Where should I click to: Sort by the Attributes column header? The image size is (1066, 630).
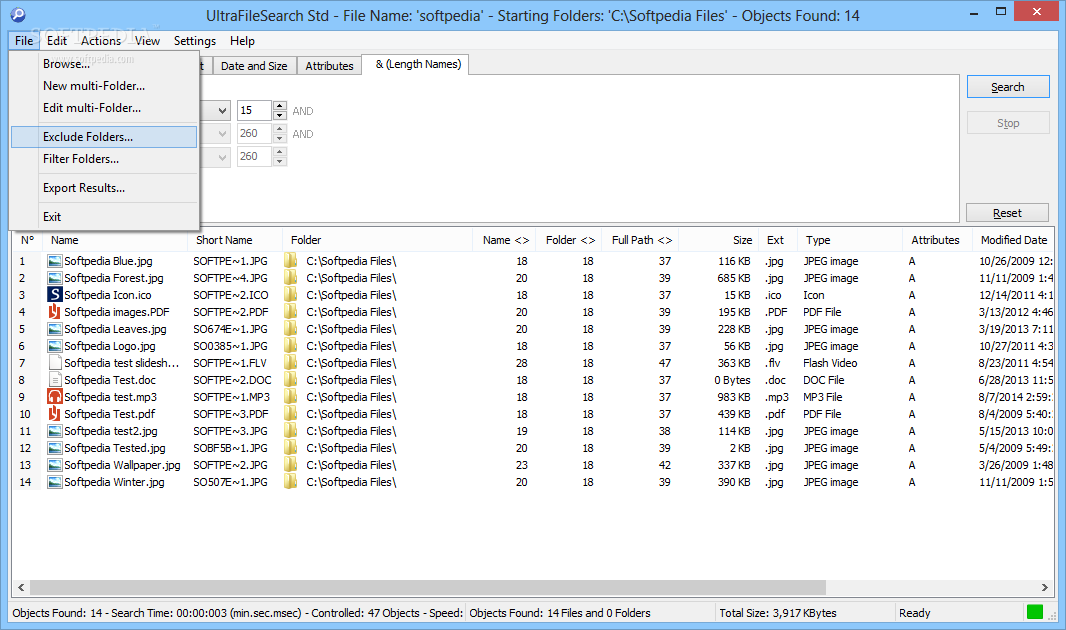[937, 240]
